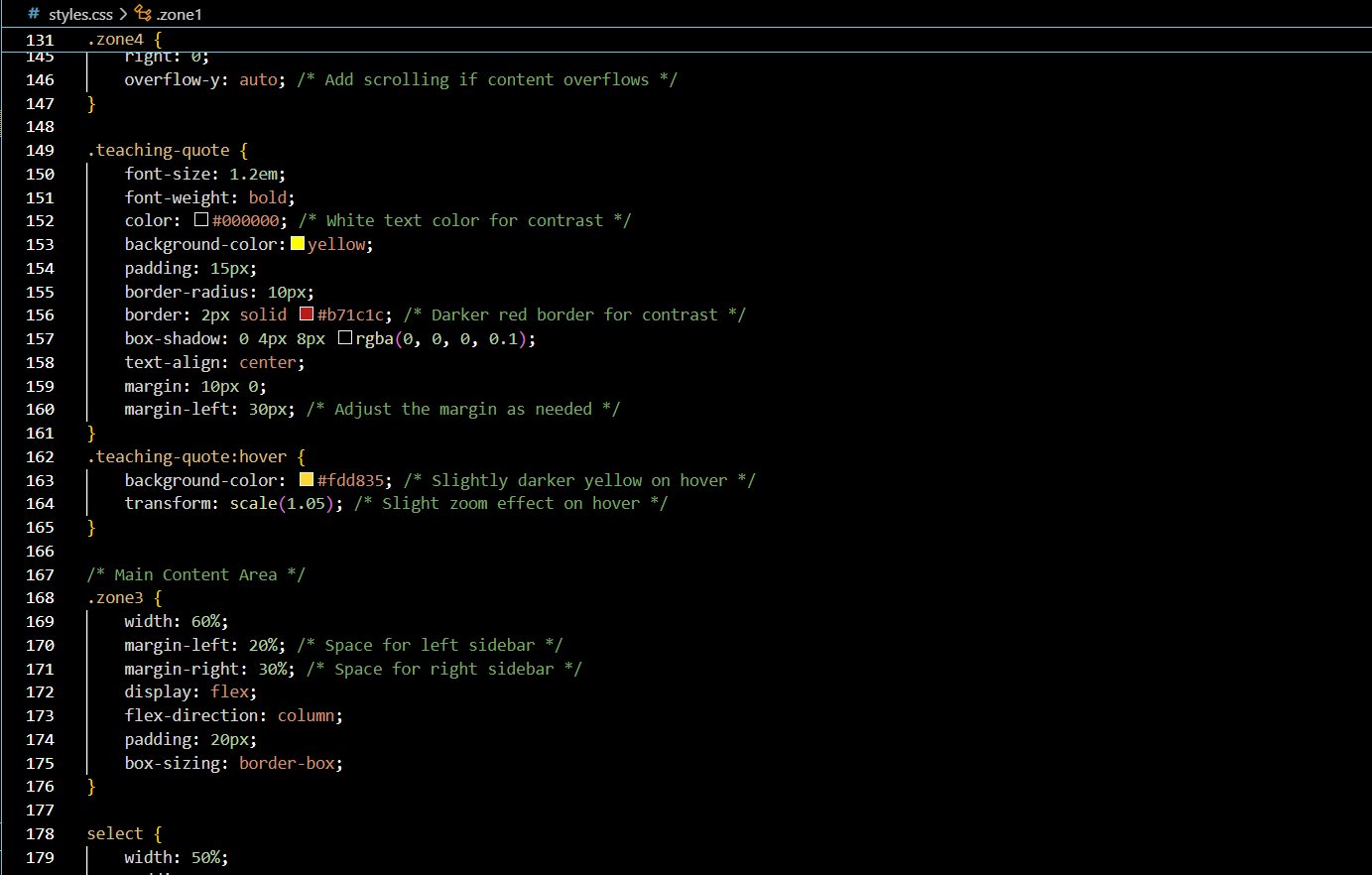The height and width of the screenshot is (875, 1372).
Task: Place cursor on "overflow-y" property
Action: [x=173, y=79]
